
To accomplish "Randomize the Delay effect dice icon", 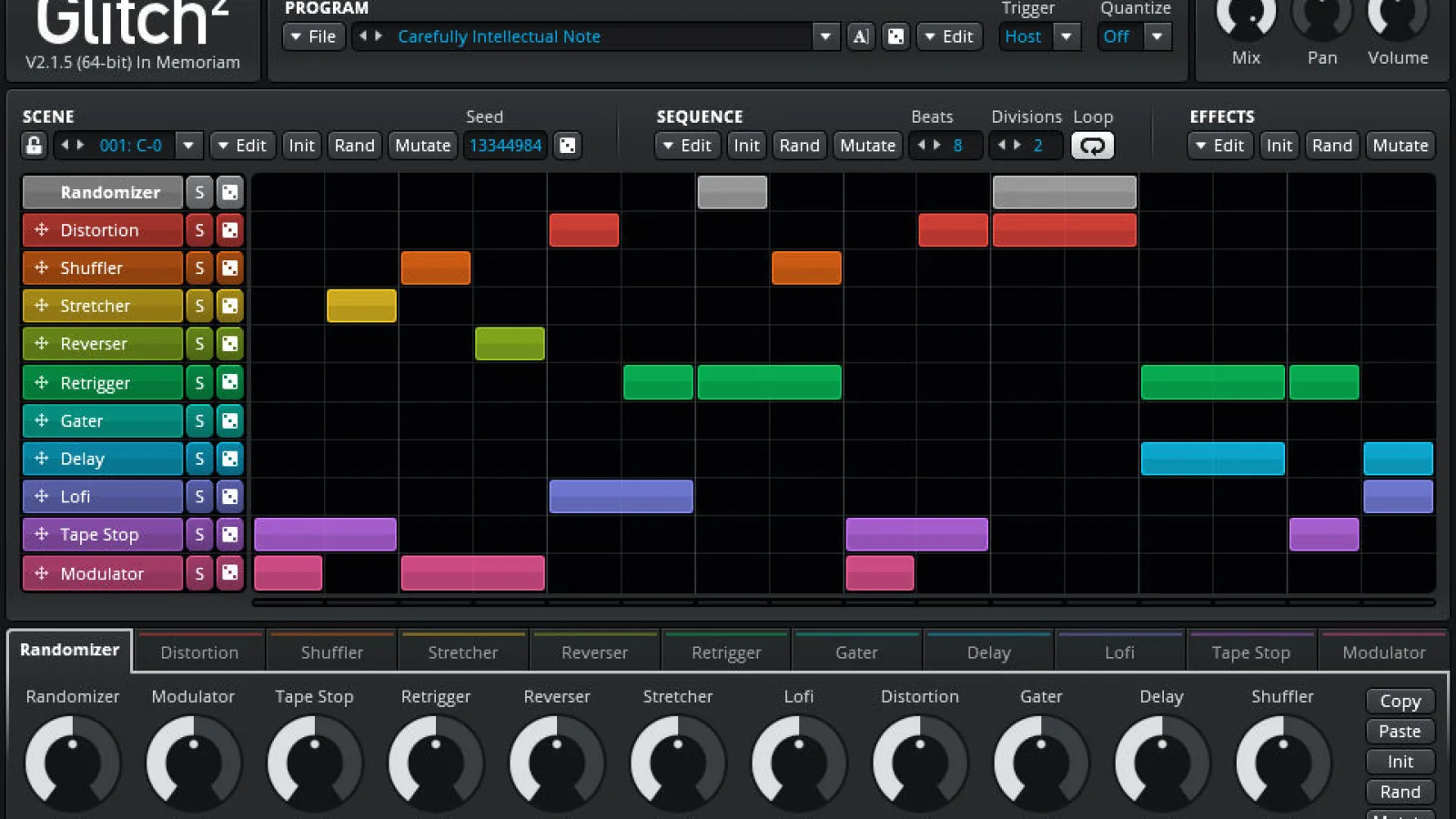I will click(230, 459).
